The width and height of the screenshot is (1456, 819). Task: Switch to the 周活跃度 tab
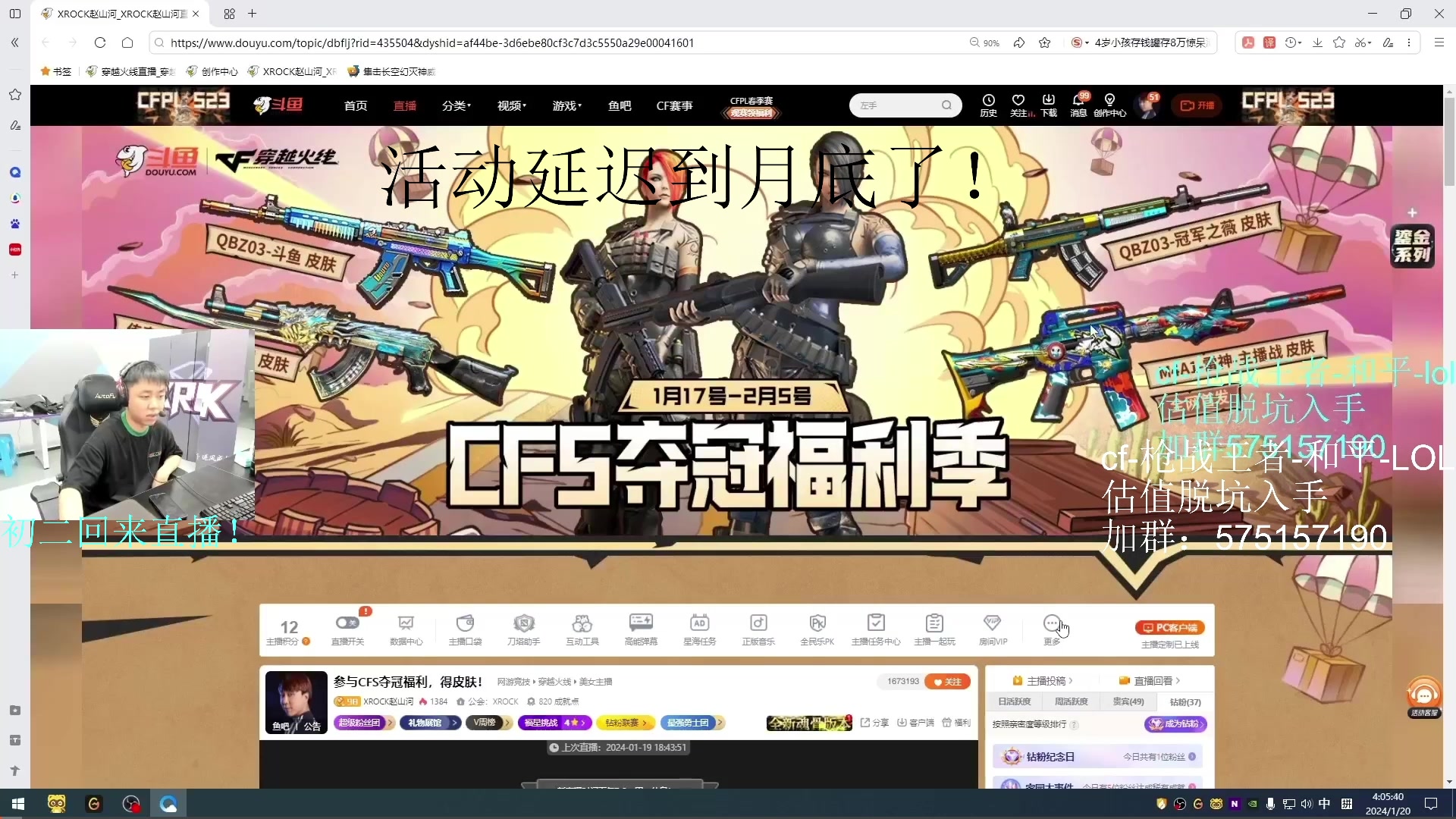coord(1071,701)
